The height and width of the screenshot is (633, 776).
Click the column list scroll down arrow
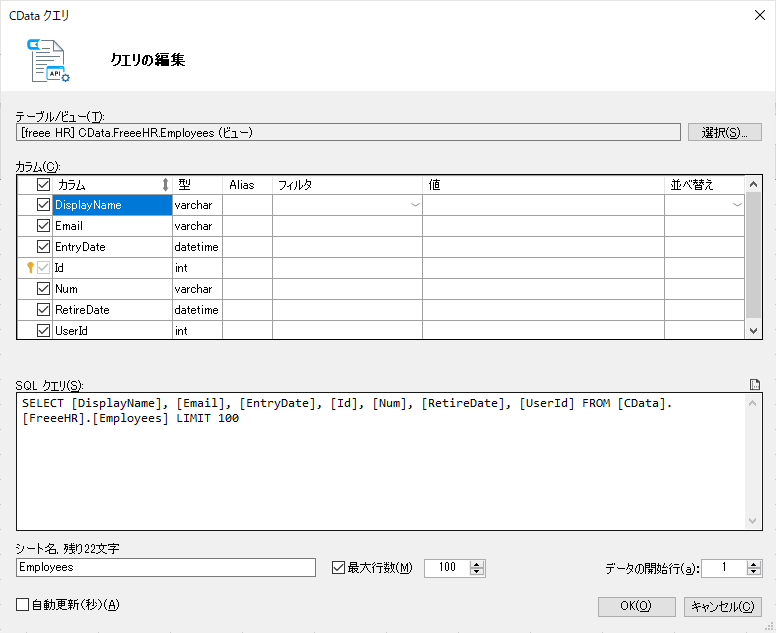pos(753,331)
